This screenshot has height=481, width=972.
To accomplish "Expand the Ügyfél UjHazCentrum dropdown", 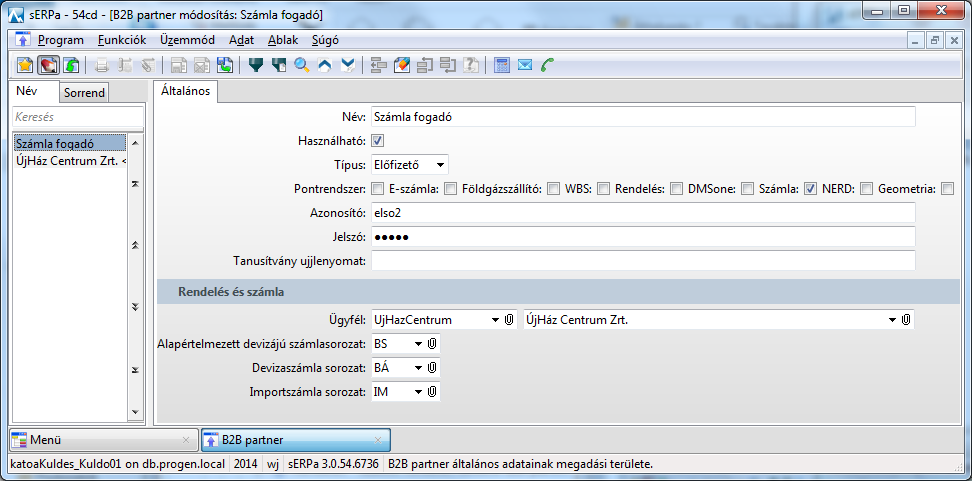I will point(495,320).
